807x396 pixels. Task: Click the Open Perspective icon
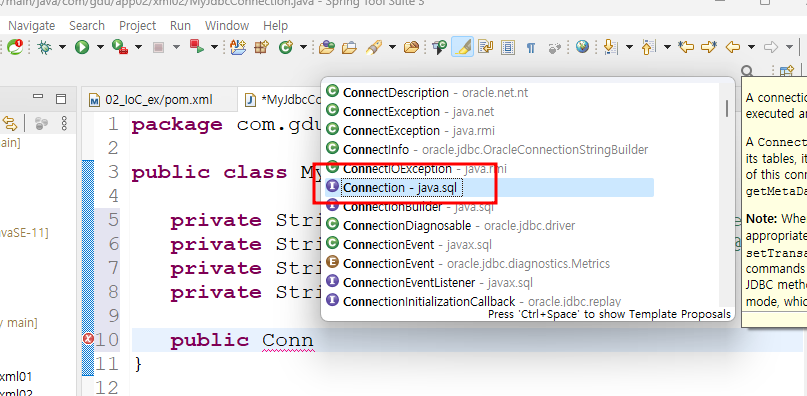click(x=786, y=71)
